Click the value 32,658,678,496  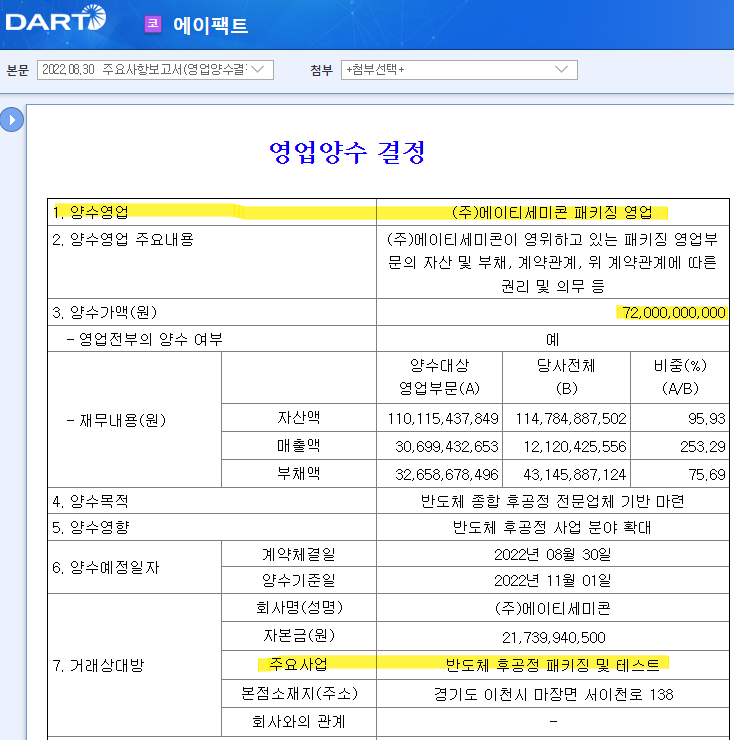click(x=447, y=474)
